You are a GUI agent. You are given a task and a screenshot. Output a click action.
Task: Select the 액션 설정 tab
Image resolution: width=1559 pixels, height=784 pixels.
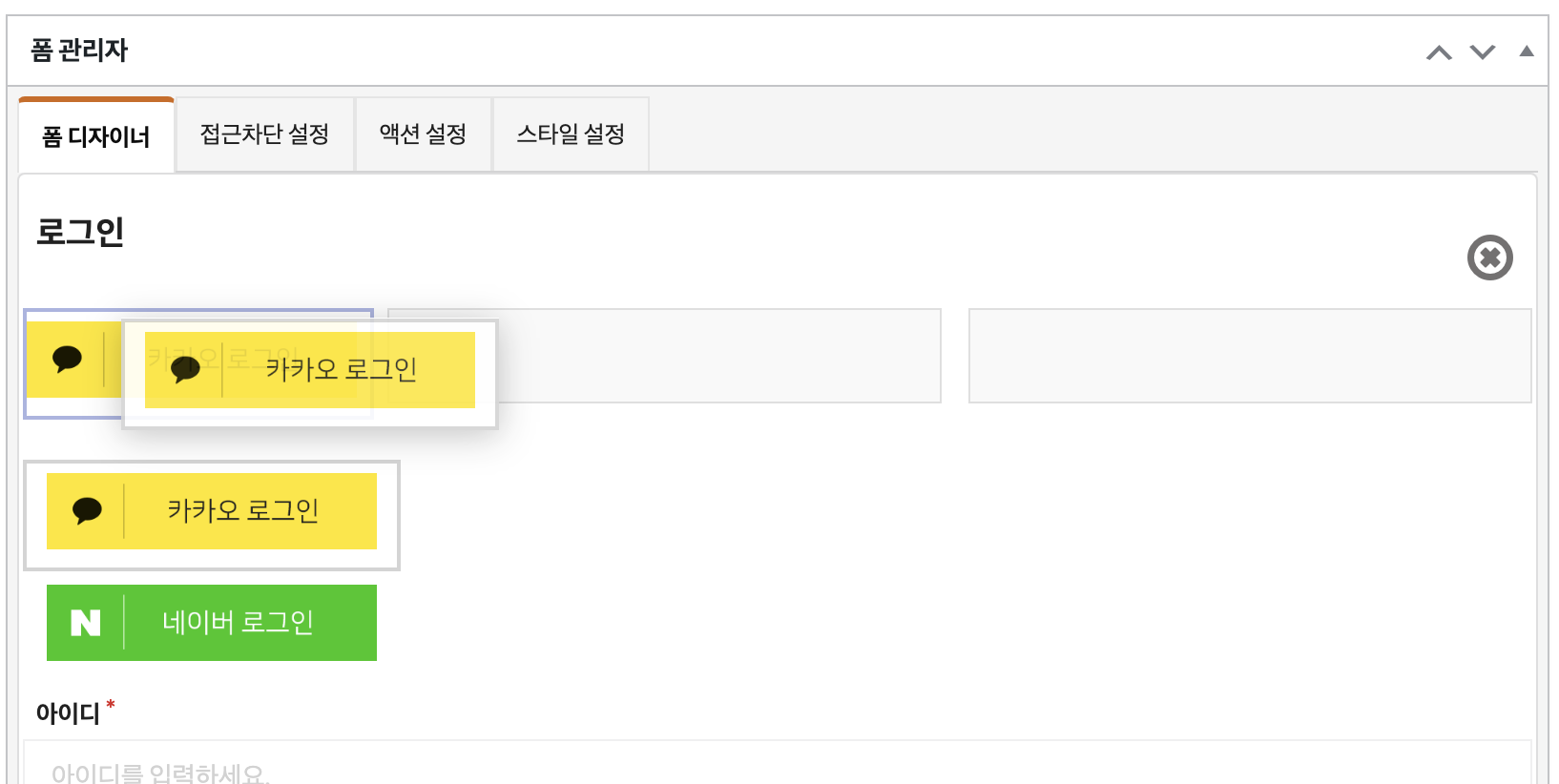pyautogui.click(x=423, y=134)
